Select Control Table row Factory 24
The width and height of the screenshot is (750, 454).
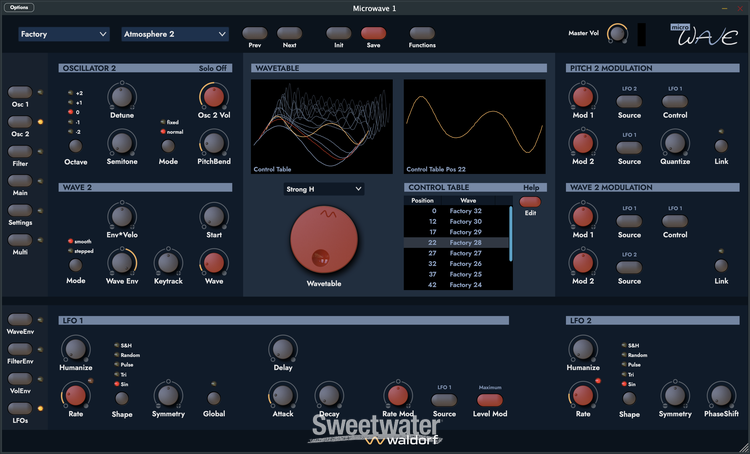tap(456, 285)
